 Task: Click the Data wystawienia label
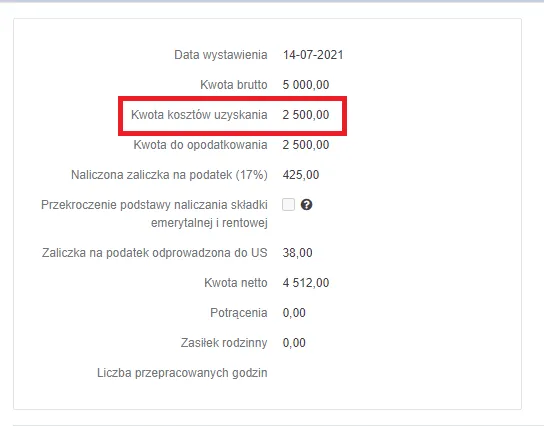pos(221,55)
